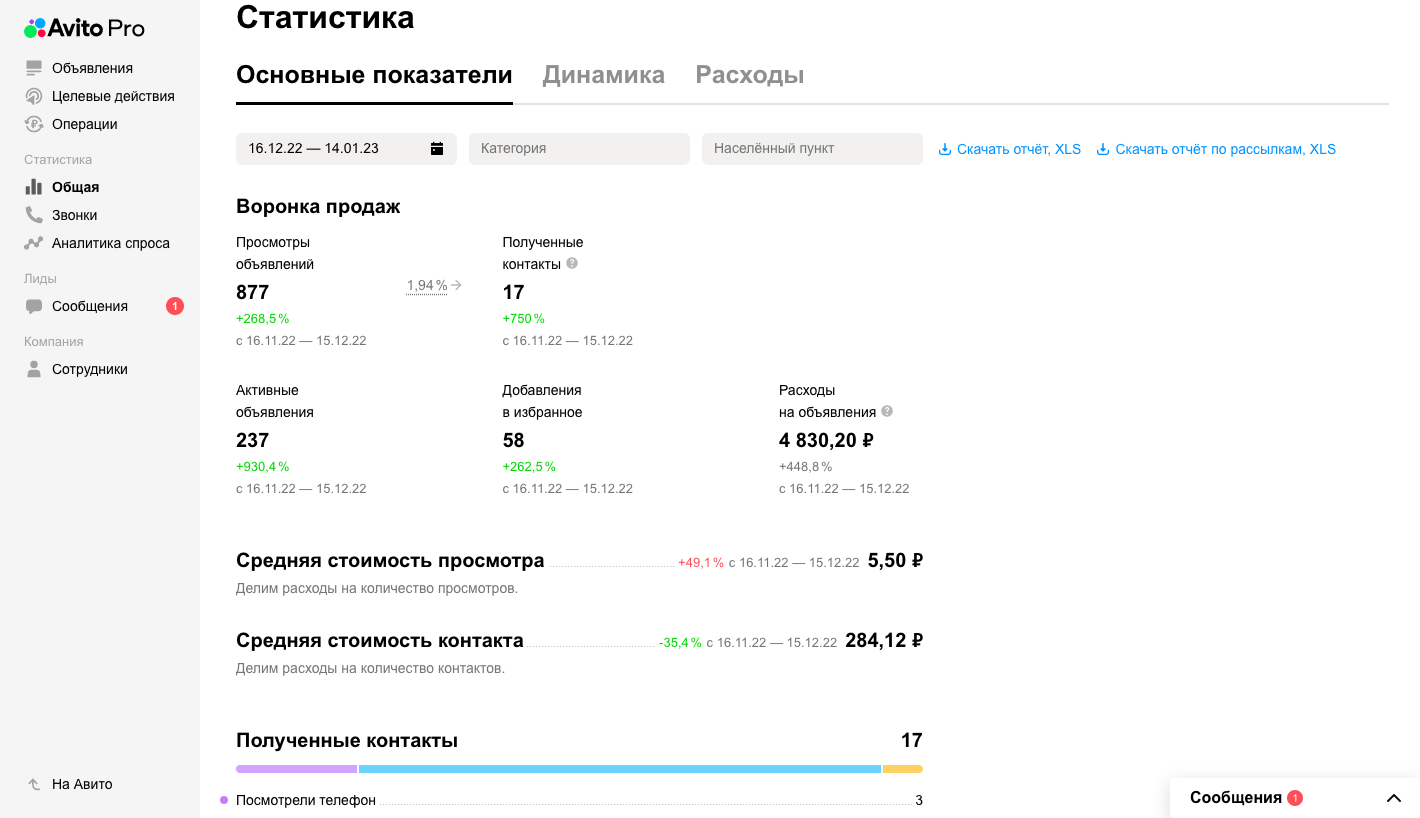This screenshot has width=1420, height=818.
Task: Open Аналитика спроса graph icon
Action: [x=34, y=243]
